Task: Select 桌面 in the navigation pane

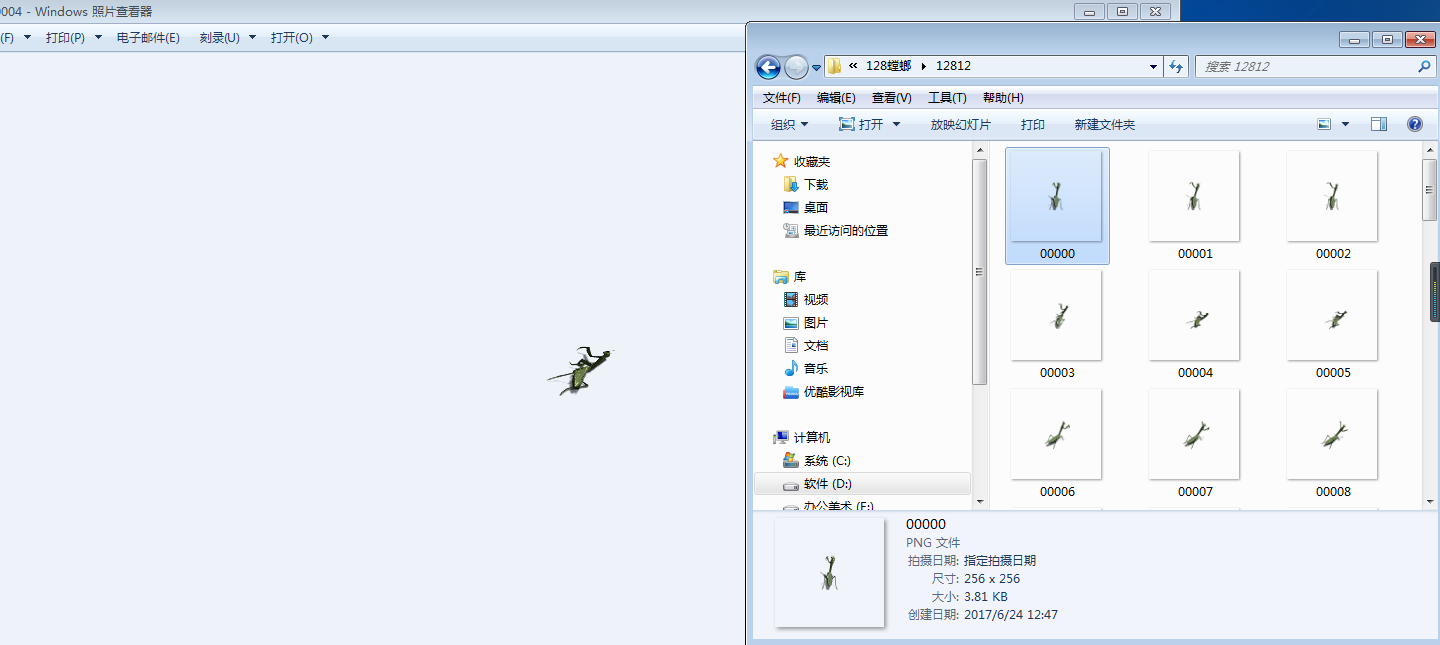Action: [x=816, y=208]
